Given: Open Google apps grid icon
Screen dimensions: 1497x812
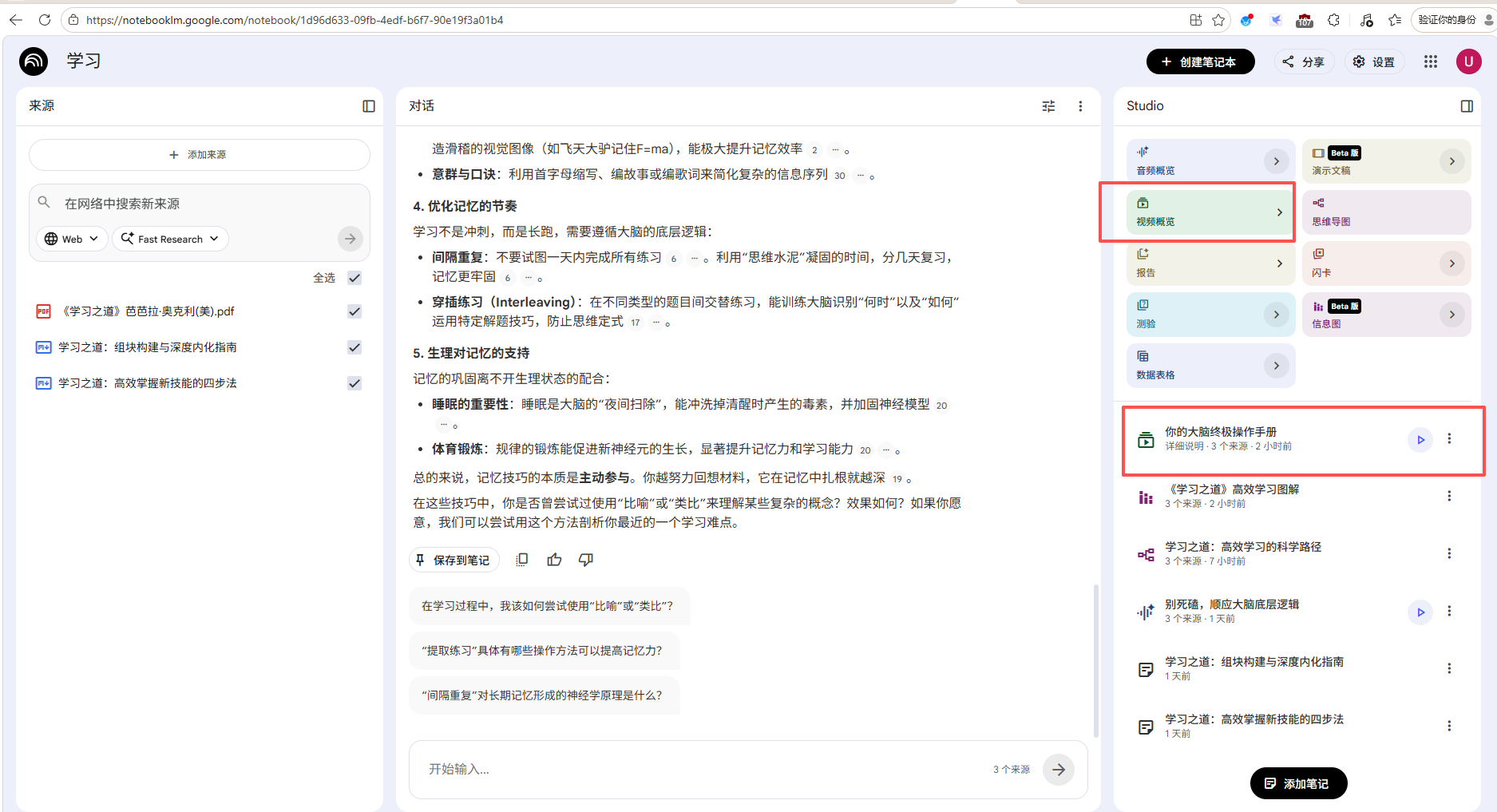Looking at the screenshot, I should pyautogui.click(x=1430, y=61).
